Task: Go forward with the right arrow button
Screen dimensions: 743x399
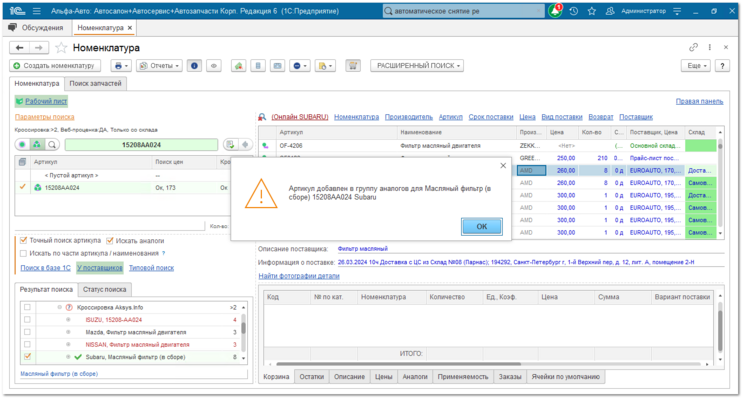Action: [38, 47]
